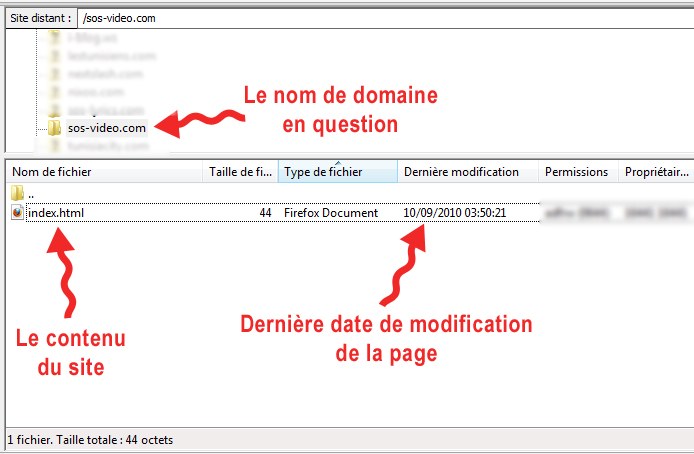694x454 pixels.
Task: Click the Firefox icon next to index.html
Action: point(18,212)
